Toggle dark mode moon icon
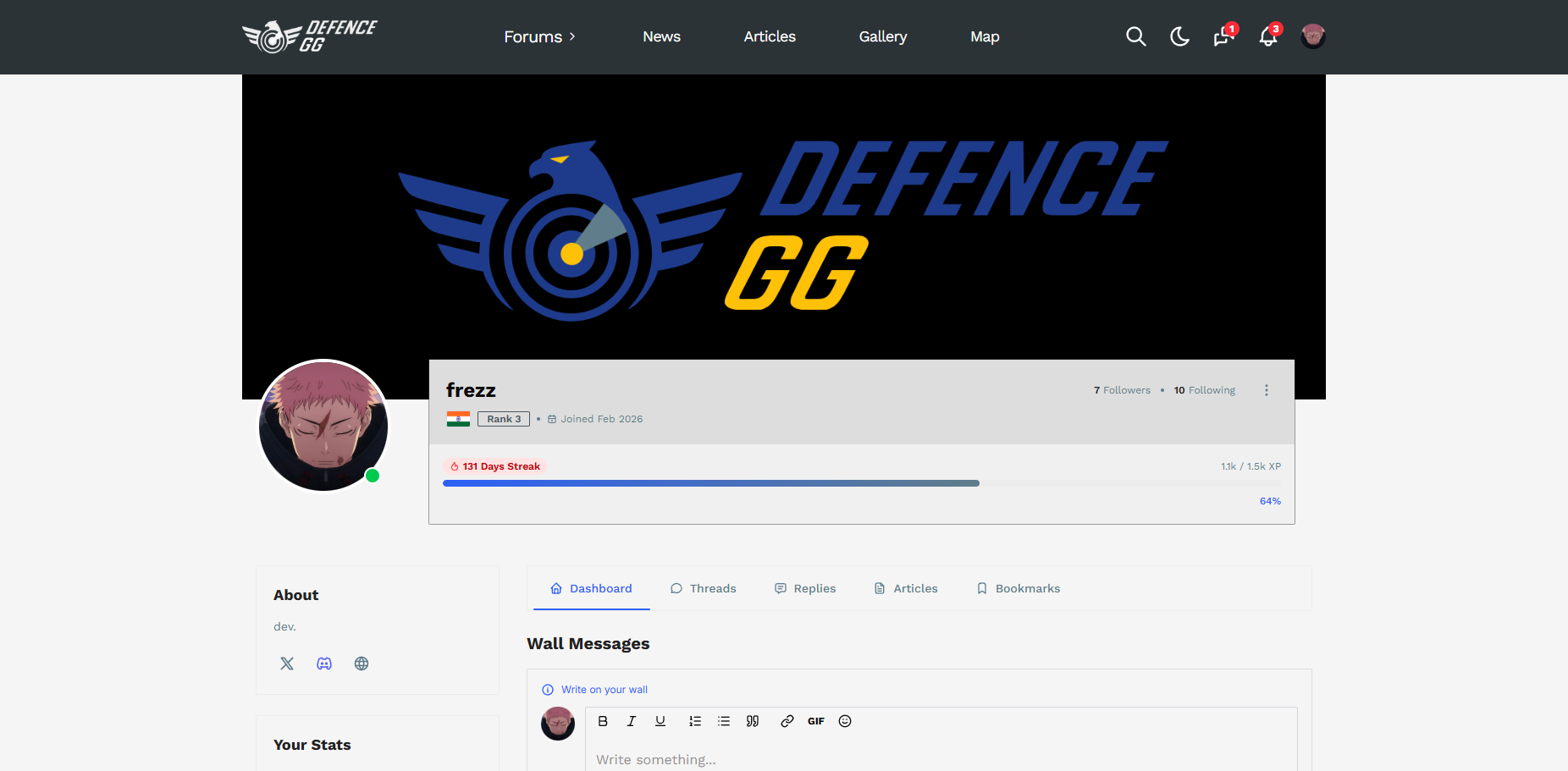The width and height of the screenshot is (1568, 771). tap(1179, 36)
